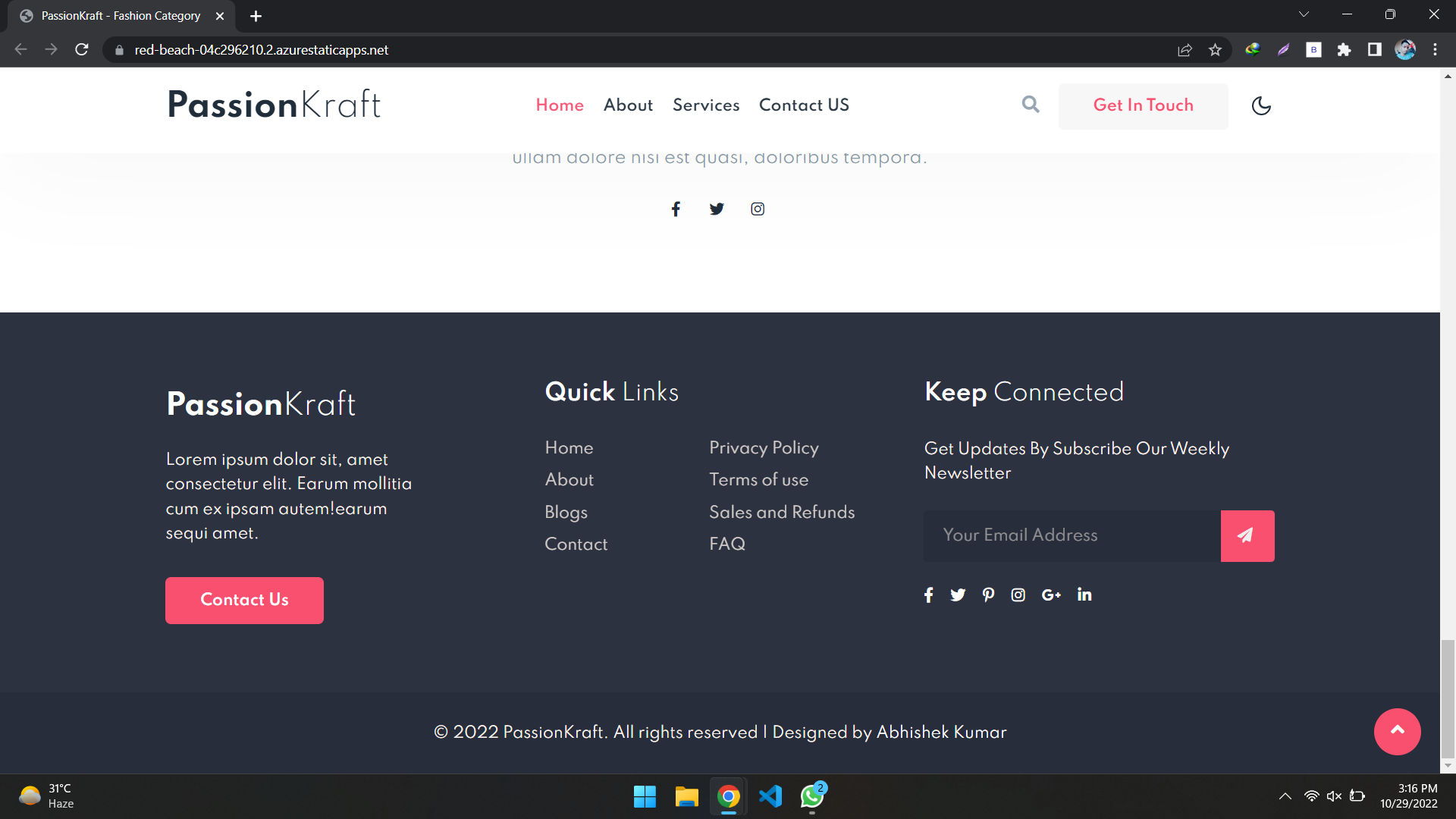This screenshot has width=1456, height=819.
Task: Open Chrome's three-dot menu
Action: (1435, 49)
